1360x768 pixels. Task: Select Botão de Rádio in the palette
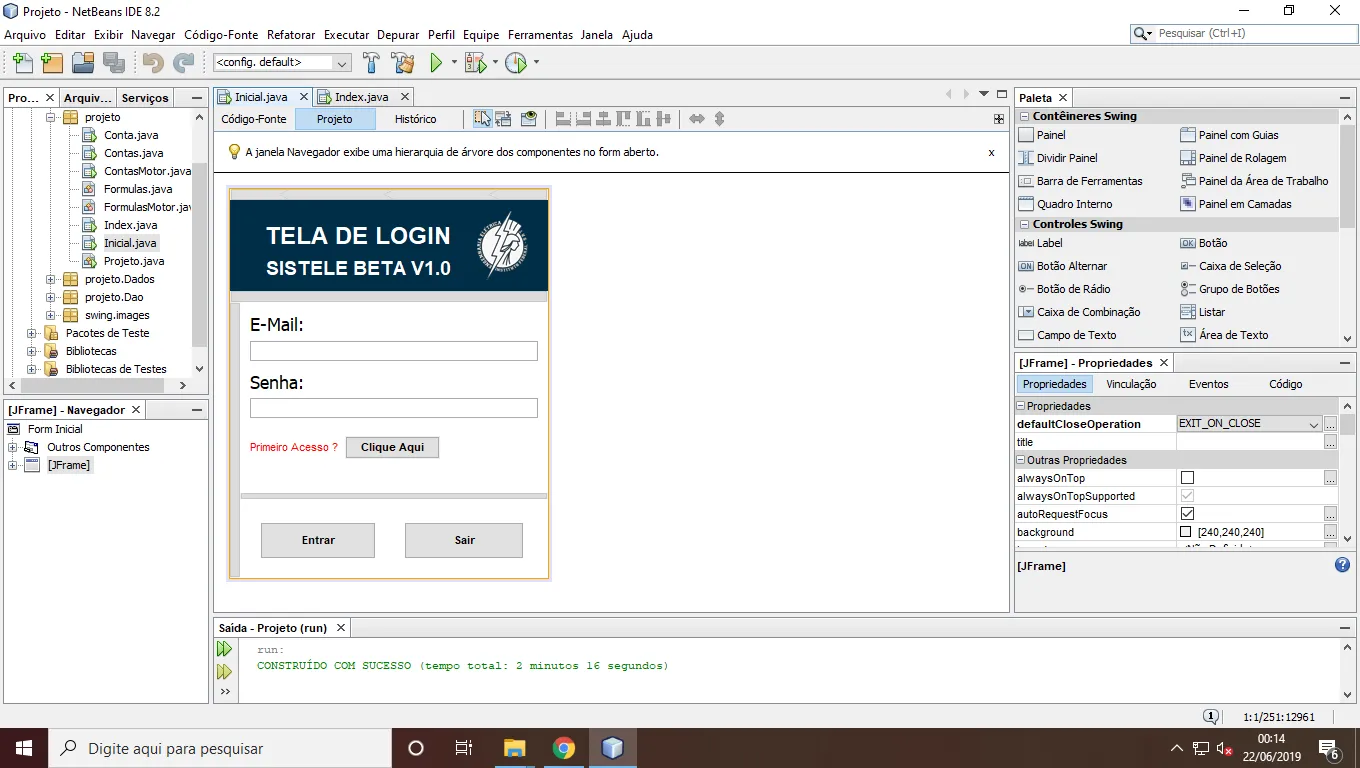1073,289
